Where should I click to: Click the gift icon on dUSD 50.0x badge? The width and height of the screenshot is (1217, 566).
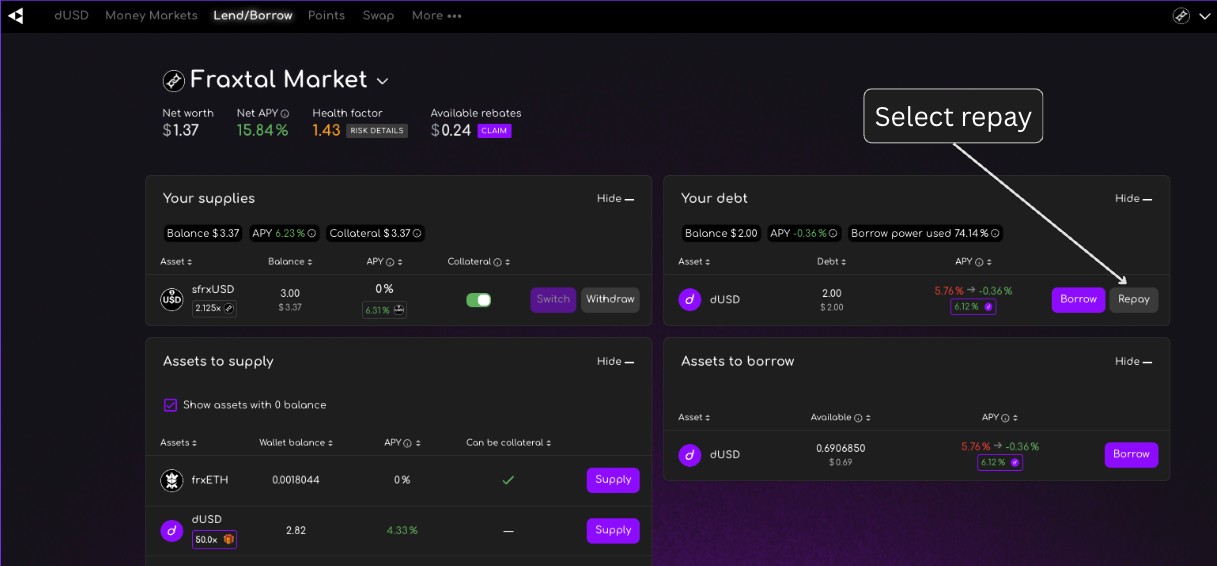pyautogui.click(x=228, y=540)
